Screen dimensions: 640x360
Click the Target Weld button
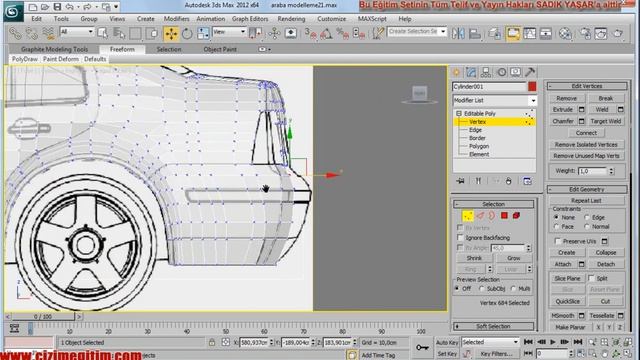pyautogui.click(x=606, y=121)
